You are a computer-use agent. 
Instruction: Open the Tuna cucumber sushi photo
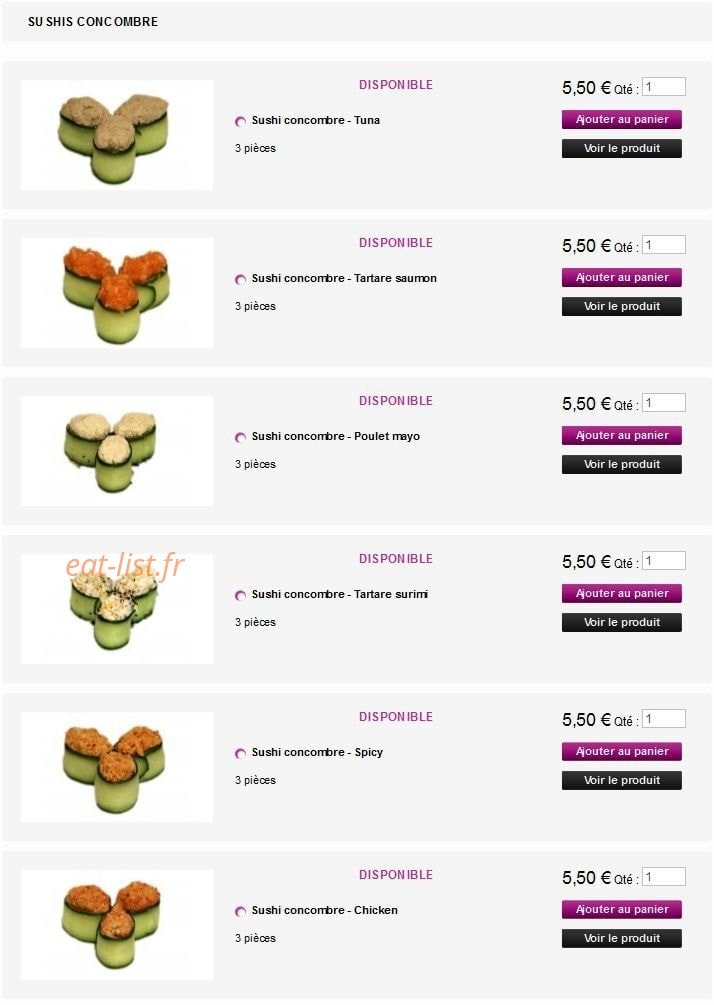117,135
